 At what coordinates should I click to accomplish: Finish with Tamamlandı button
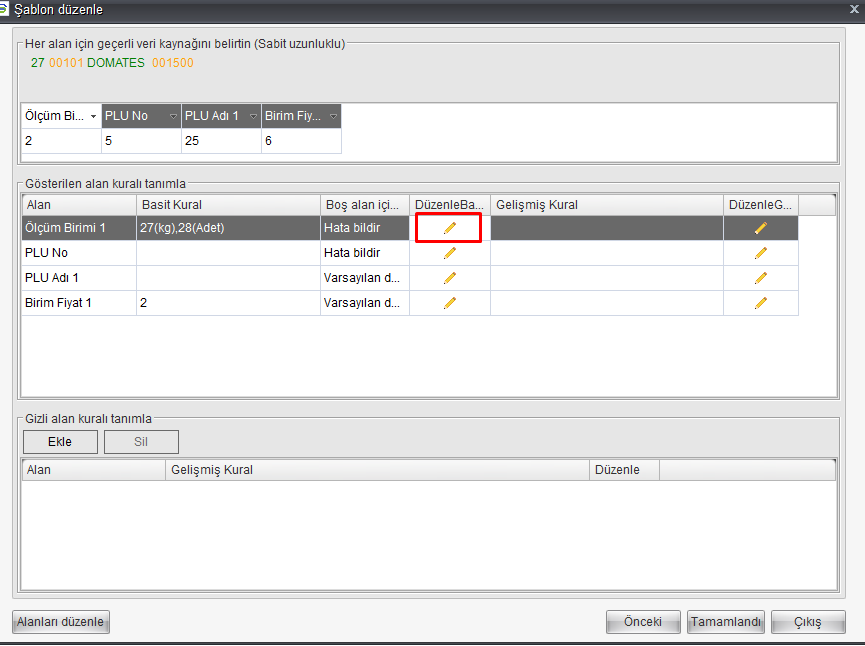click(x=725, y=622)
